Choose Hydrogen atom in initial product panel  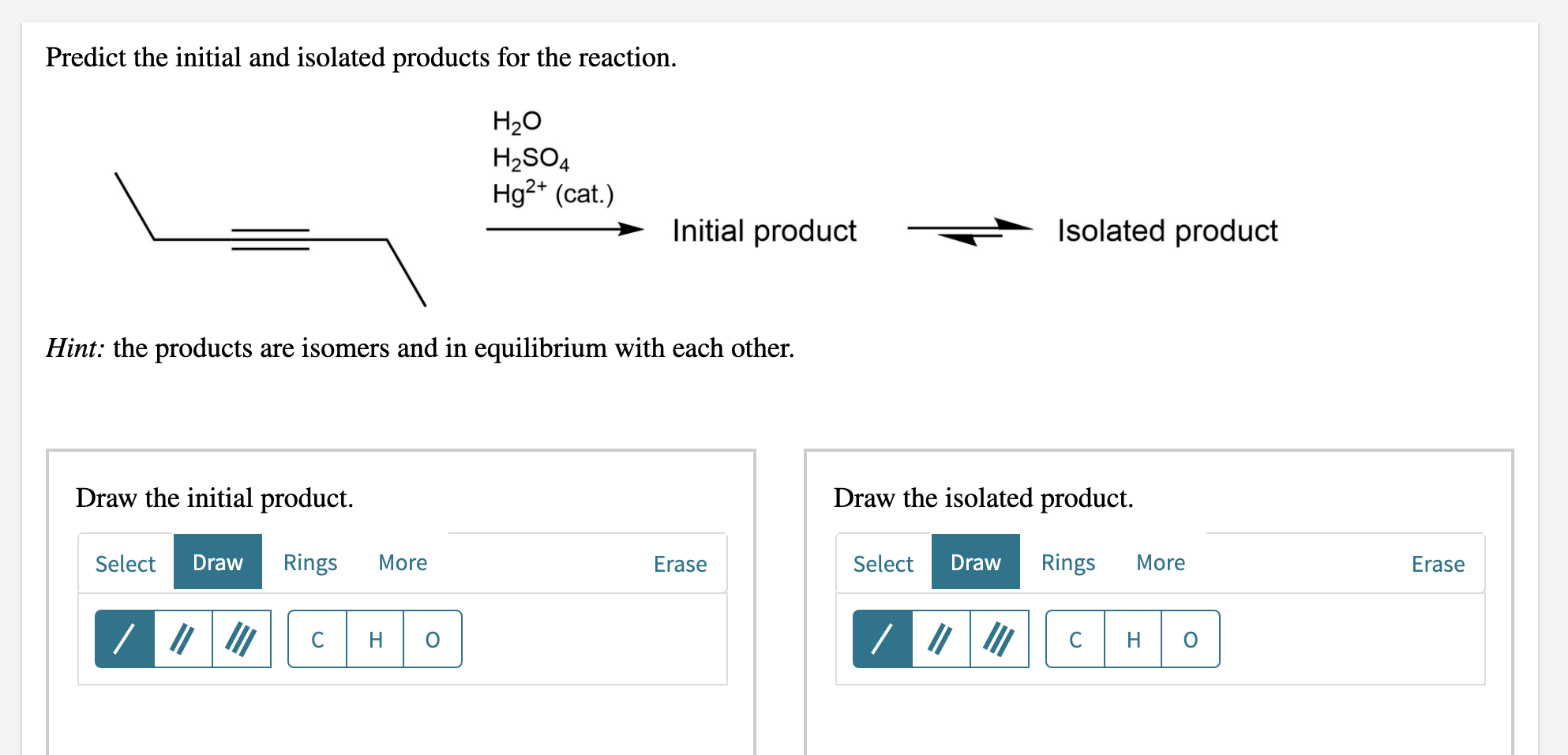coord(375,639)
